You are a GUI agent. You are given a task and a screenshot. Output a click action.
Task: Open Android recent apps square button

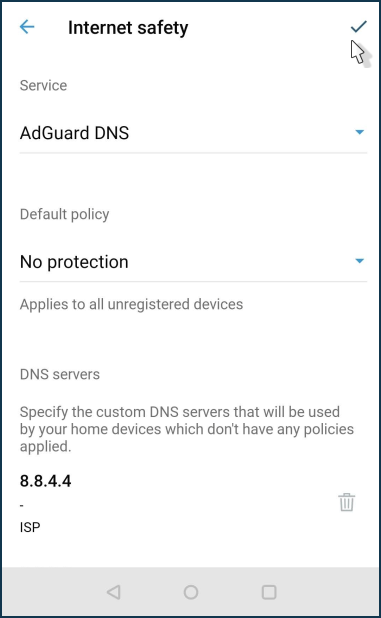(x=269, y=592)
